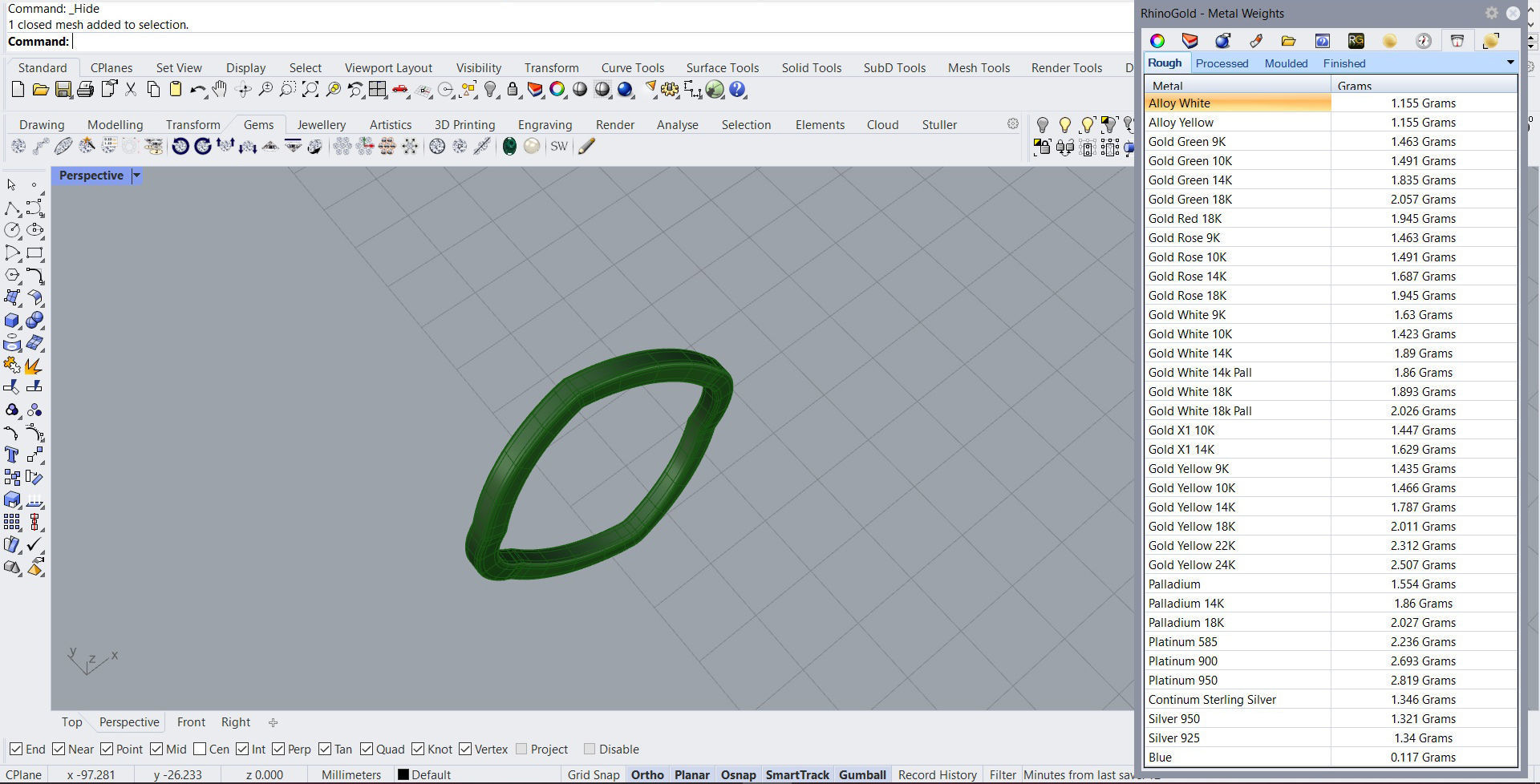The height and width of the screenshot is (784, 1540).
Task: Toggle the Near osnap checkbox
Action: tap(59, 749)
